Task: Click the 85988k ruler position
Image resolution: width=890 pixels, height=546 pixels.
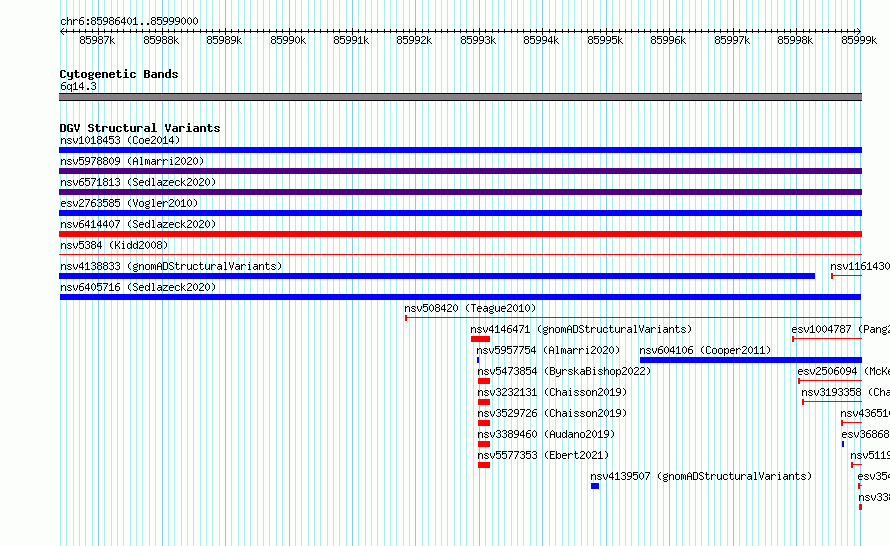Action: 161,40
